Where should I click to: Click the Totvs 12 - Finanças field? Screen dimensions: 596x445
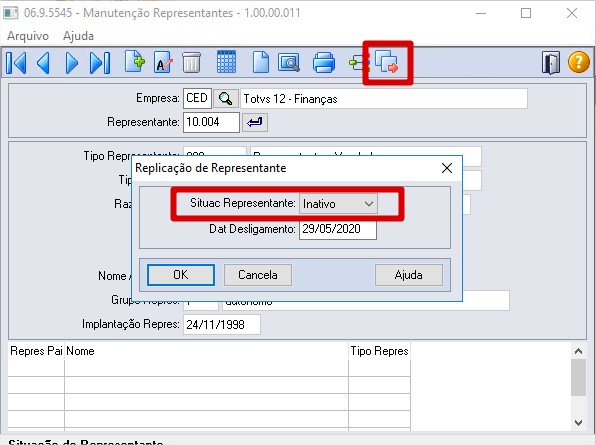[384, 99]
